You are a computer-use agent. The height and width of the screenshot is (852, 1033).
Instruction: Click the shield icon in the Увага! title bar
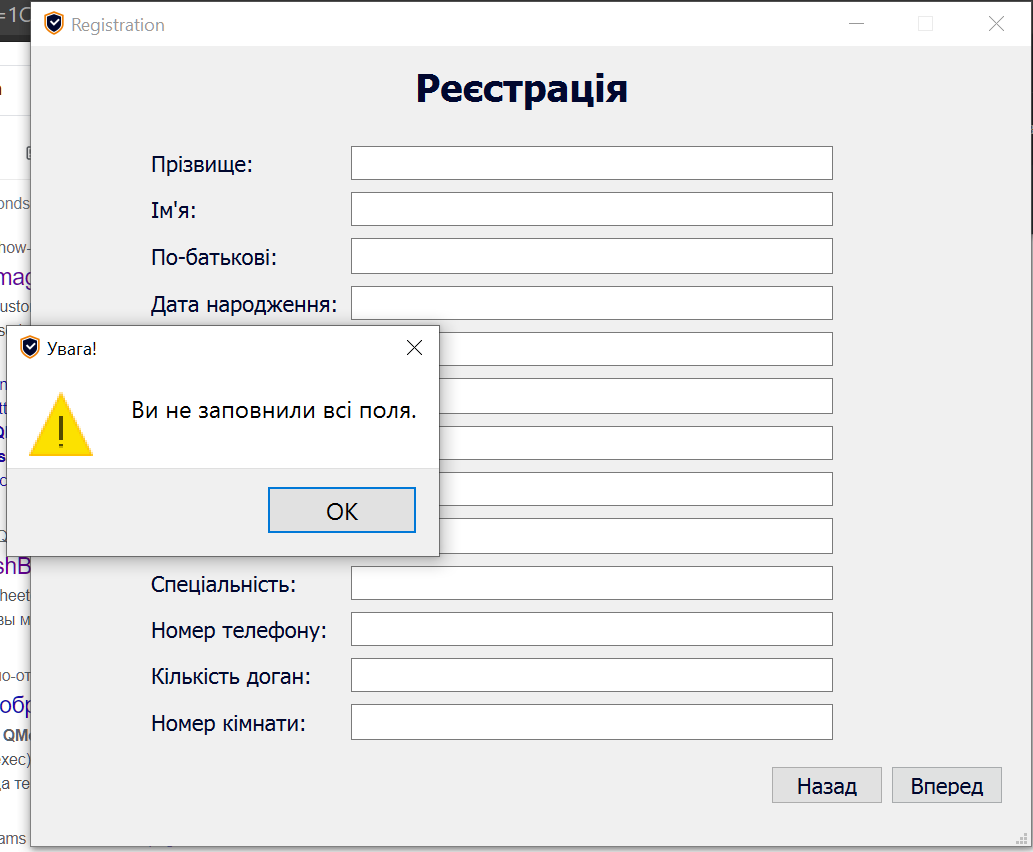[x=30, y=347]
